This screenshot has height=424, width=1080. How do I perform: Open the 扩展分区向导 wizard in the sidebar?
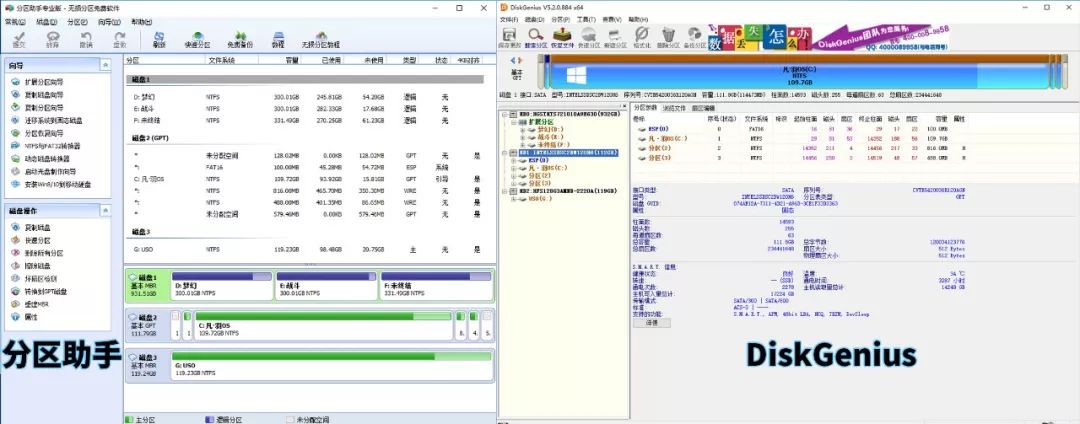45,82
